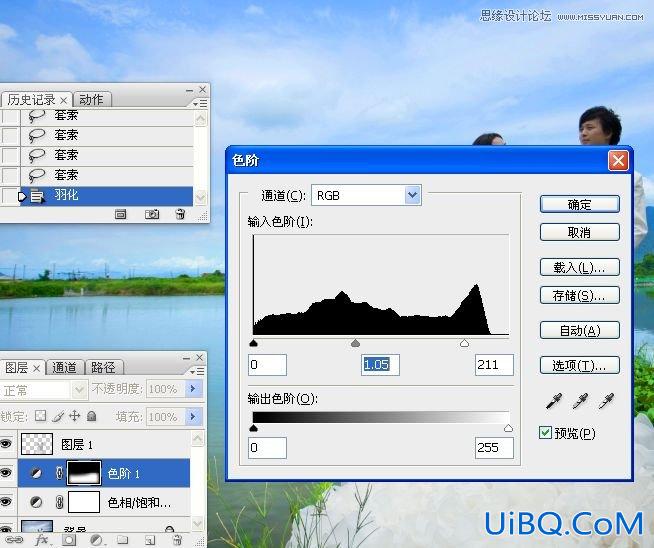Screen dimensions: 654x548
Task: Create new snapshot in History panel
Action: tap(152, 214)
